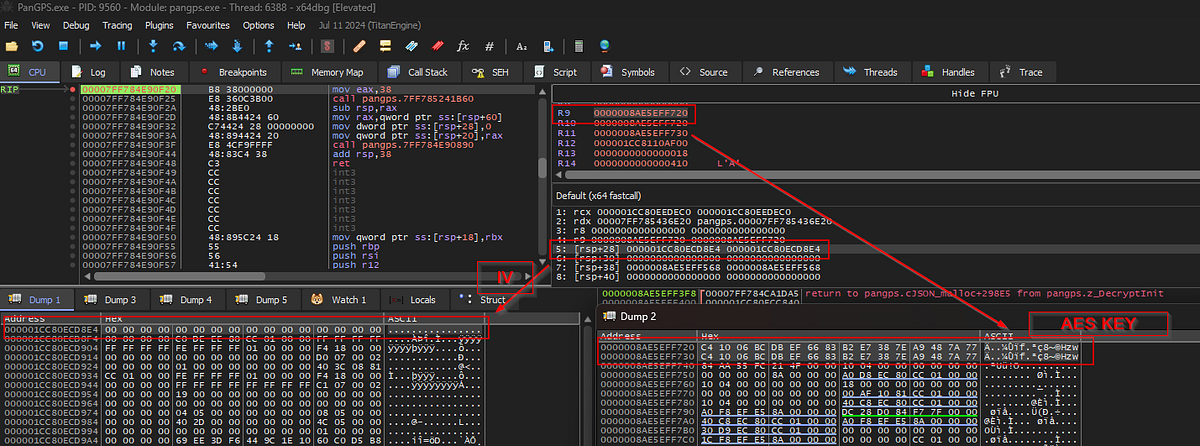Pause execution with the pause icon

pyautogui.click(x=121, y=46)
